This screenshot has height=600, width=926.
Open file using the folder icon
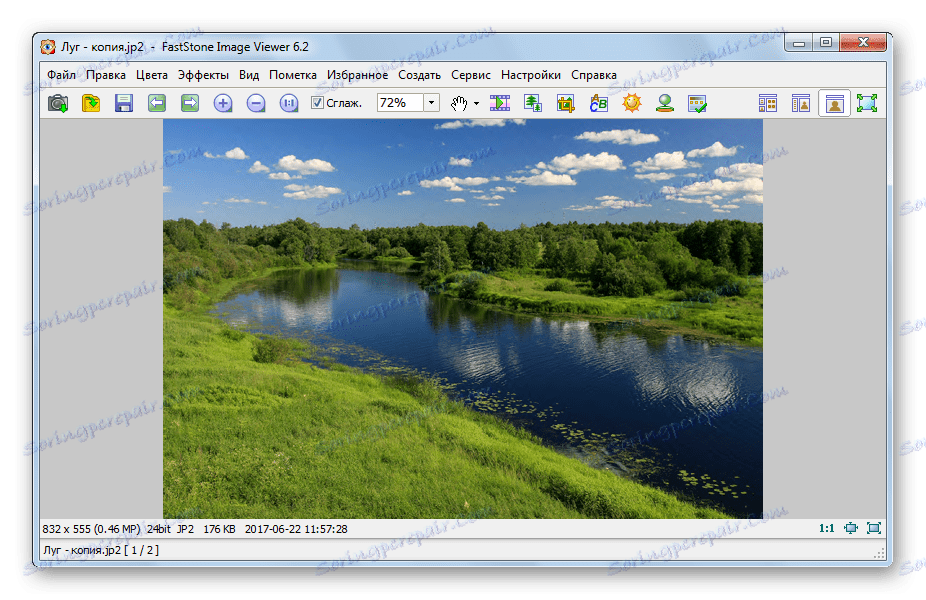pyautogui.click(x=91, y=103)
